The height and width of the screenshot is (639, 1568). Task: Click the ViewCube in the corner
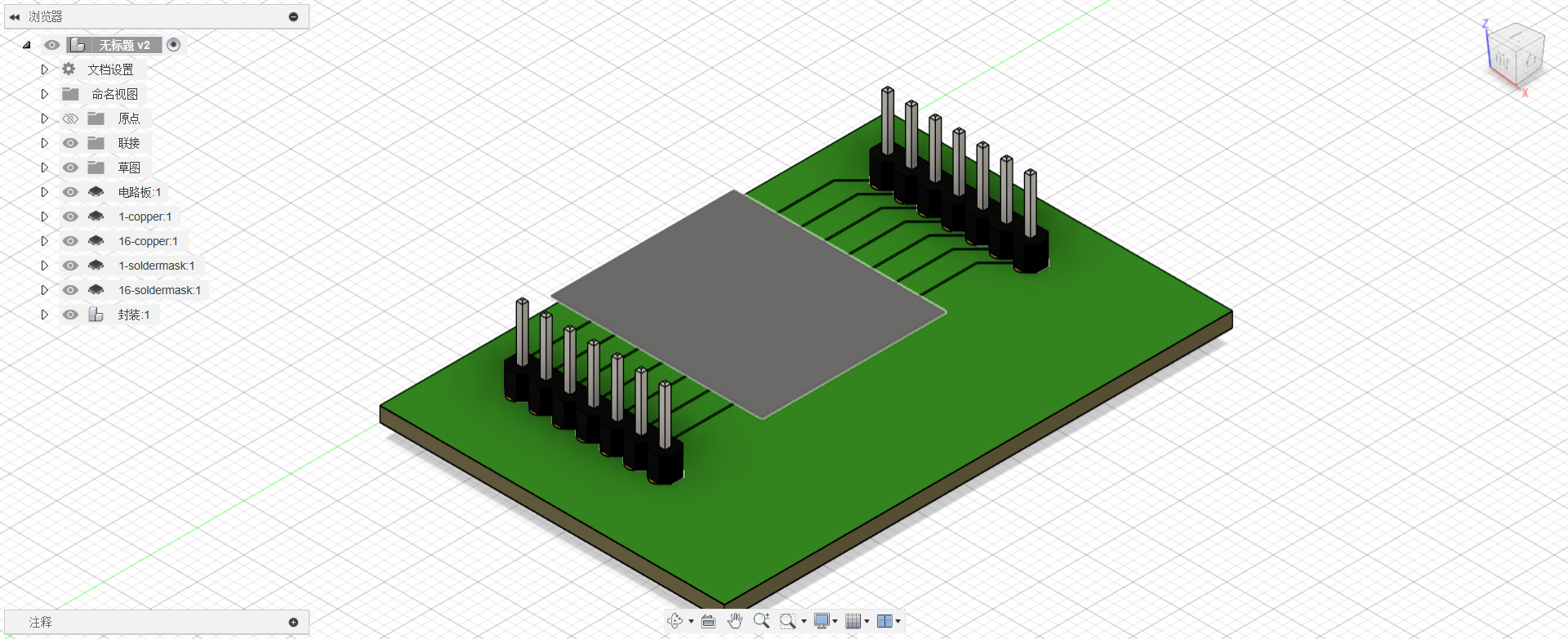click(x=1517, y=56)
